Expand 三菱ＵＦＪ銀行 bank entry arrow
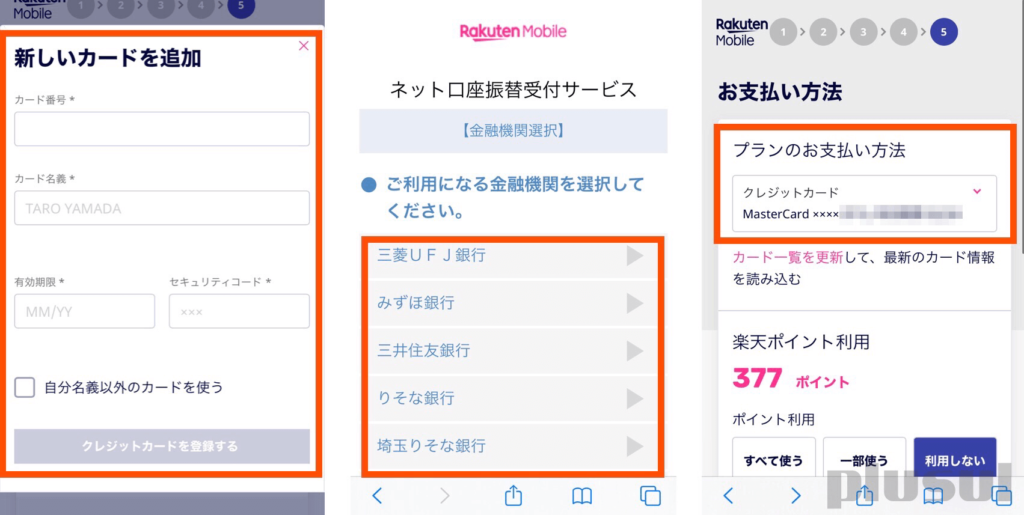1024x515 pixels. tap(635, 256)
